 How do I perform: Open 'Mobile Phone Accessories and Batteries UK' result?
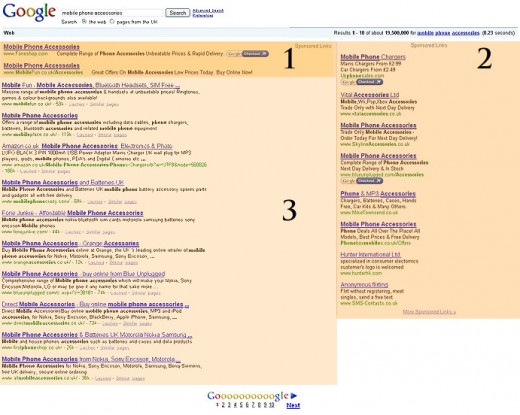pos(63,182)
